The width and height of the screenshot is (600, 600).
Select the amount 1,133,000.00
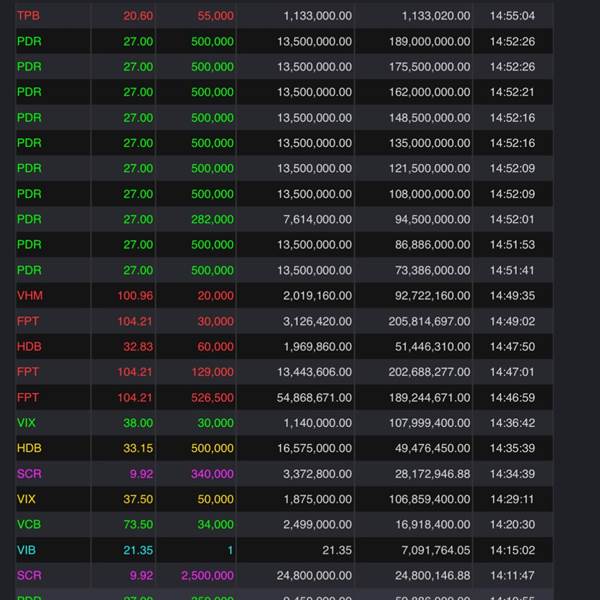318,16
